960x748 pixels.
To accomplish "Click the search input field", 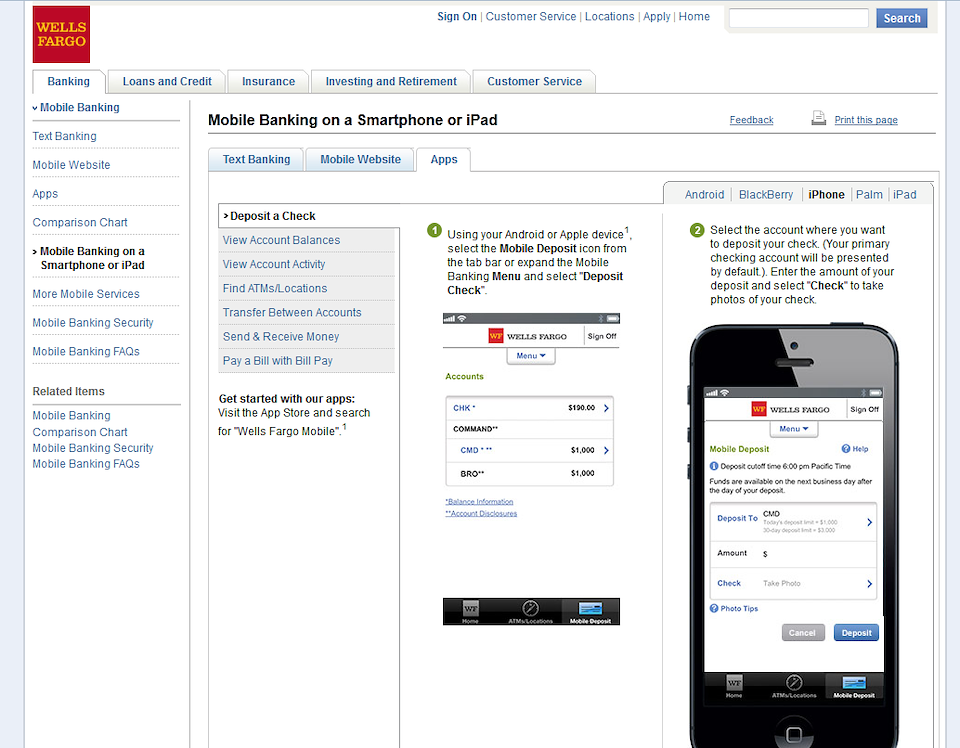I will click(798, 18).
